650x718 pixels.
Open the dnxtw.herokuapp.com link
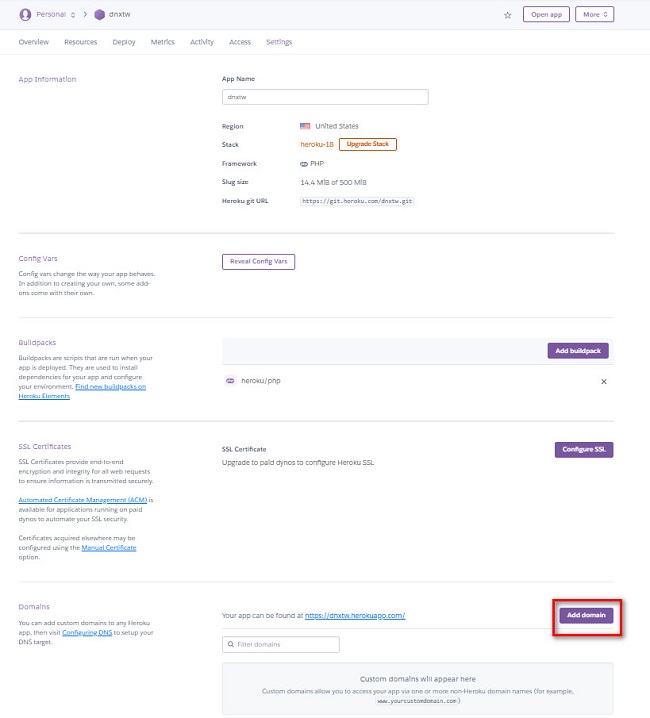355,616
